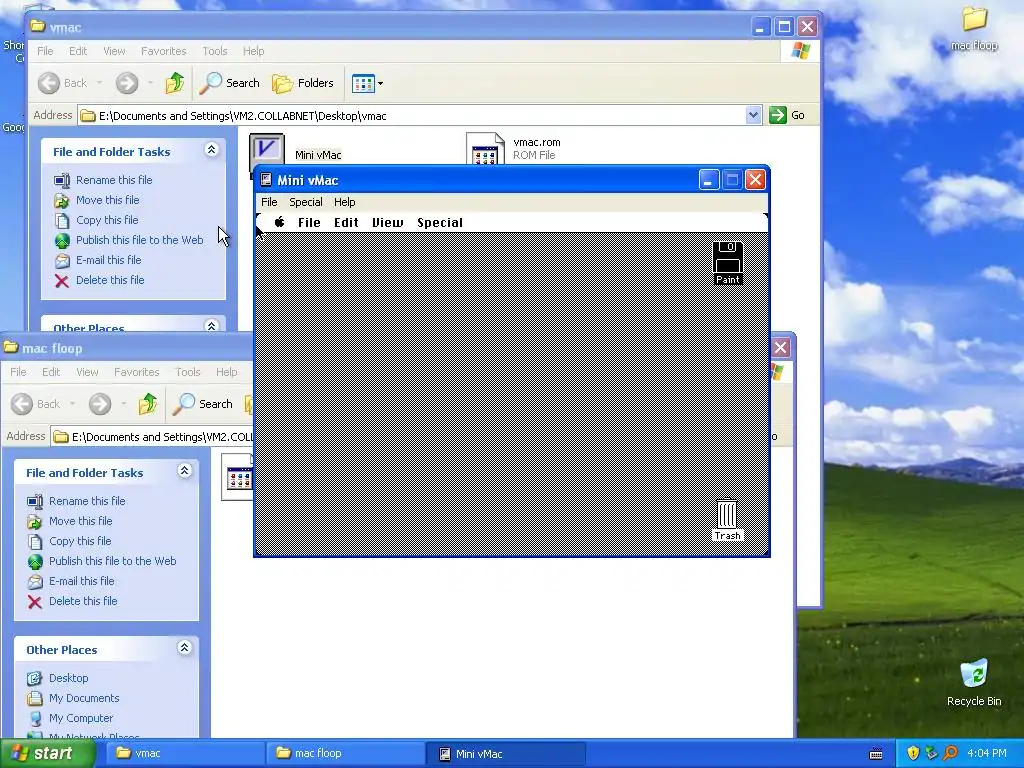Screen dimensions: 1024x768
Task: Collapse Other Places panel in vmac window
Action: (211, 325)
